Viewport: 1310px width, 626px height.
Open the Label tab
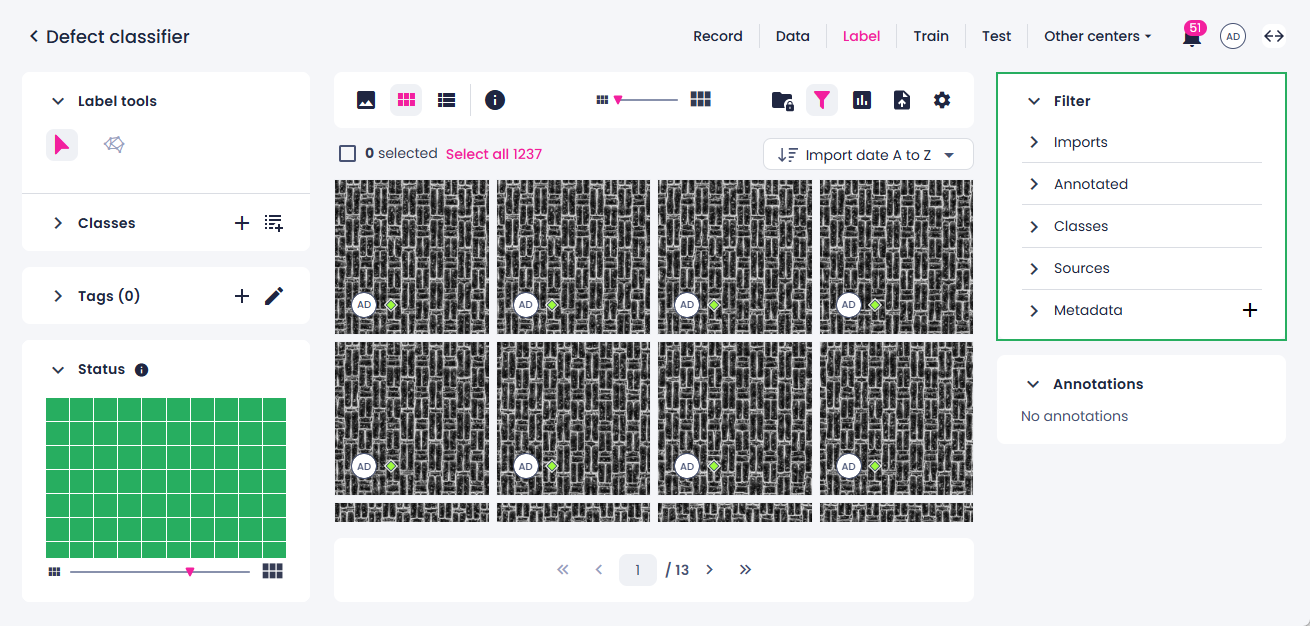pos(862,36)
